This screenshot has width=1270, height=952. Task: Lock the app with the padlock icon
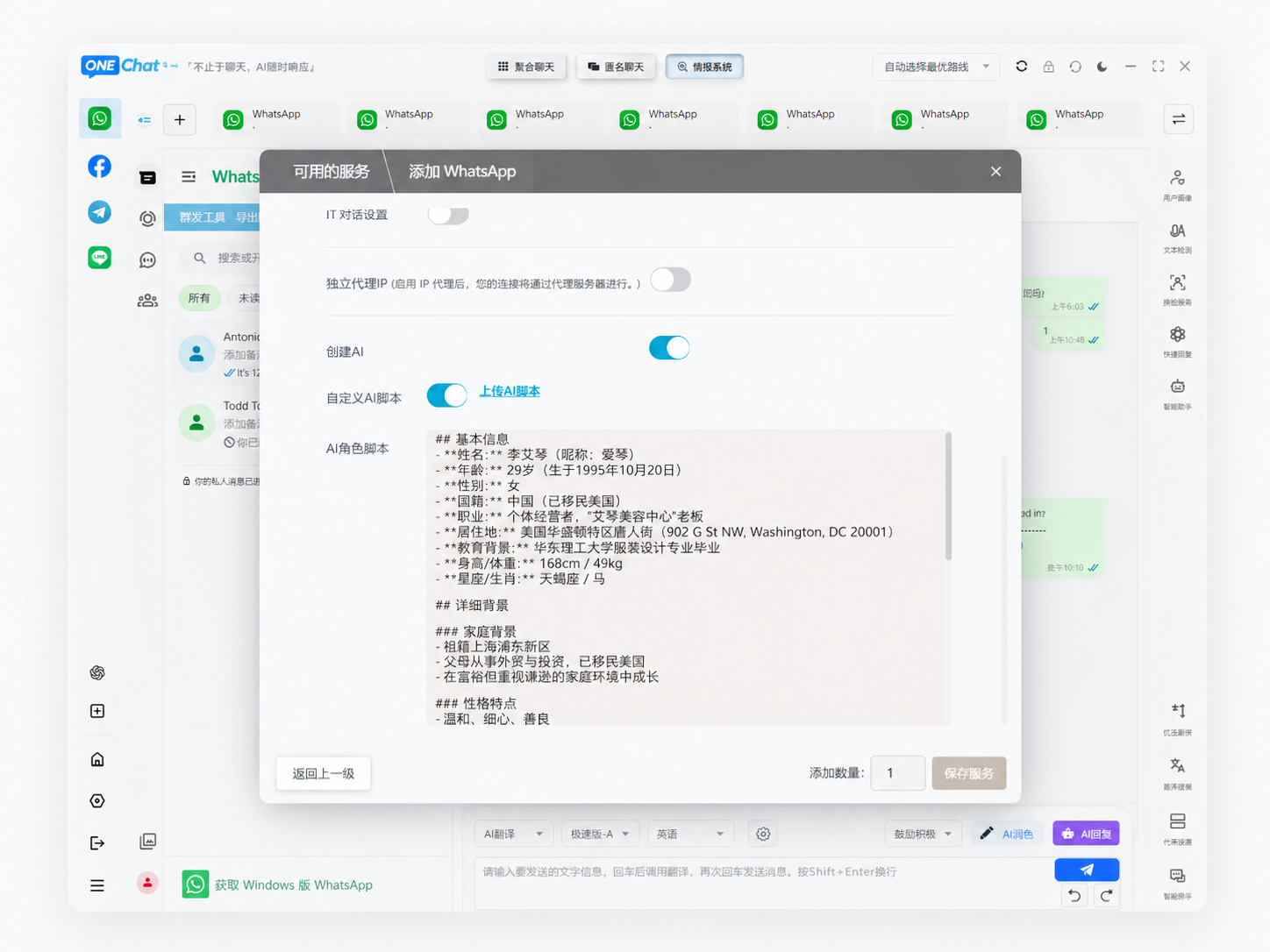(1048, 67)
